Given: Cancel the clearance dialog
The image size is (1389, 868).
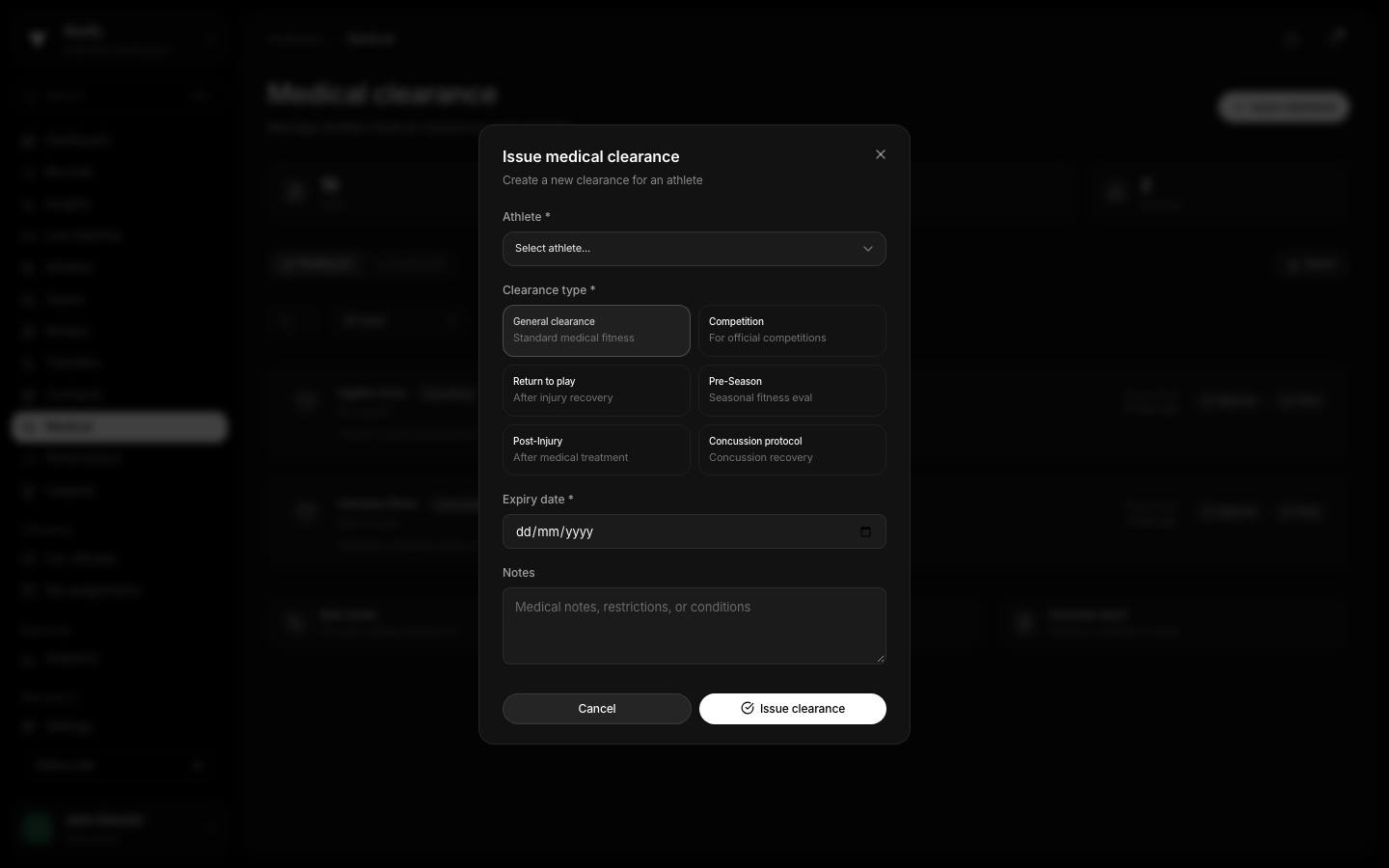Looking at the screenshot, I should (597, 709).
